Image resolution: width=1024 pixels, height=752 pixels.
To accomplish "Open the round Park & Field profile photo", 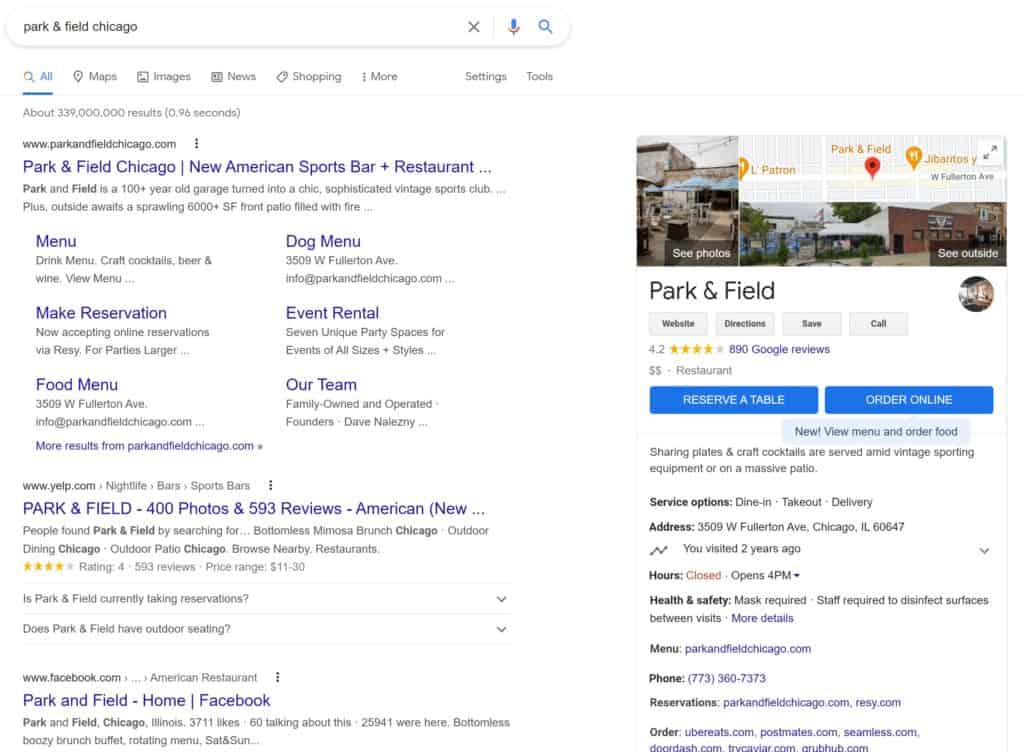I will [x=976, y=294].
